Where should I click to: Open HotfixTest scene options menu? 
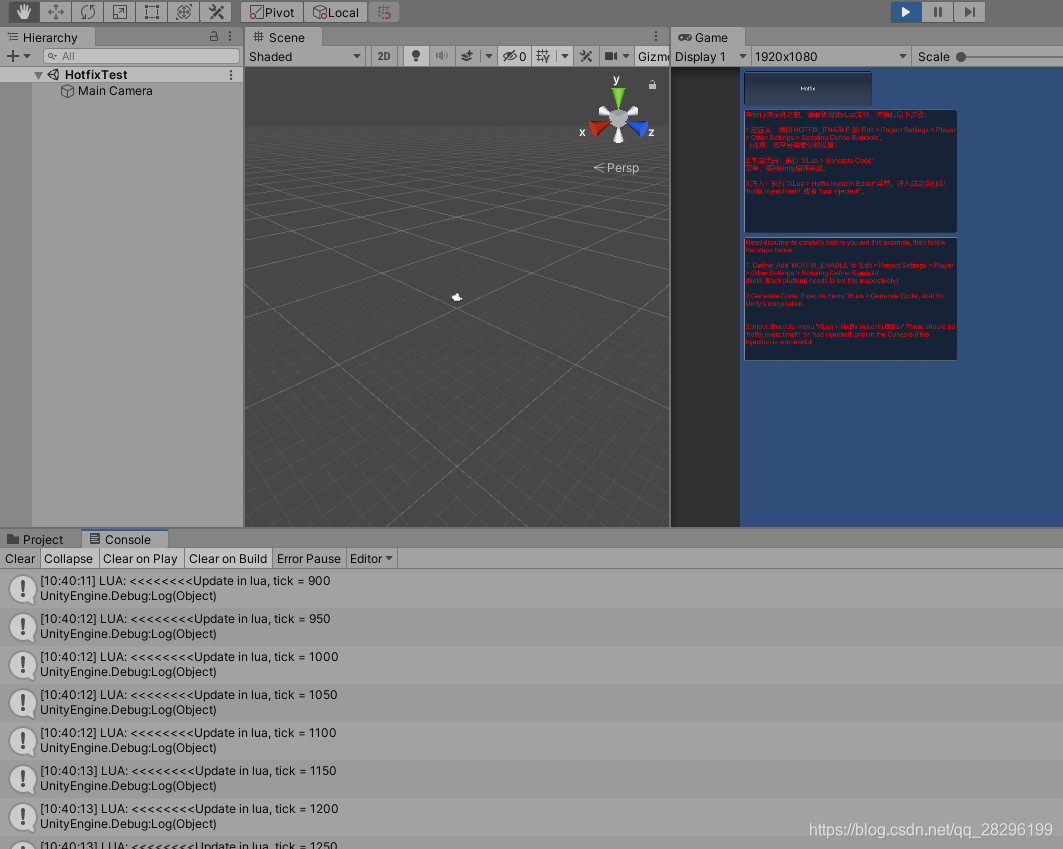[230, 75]
